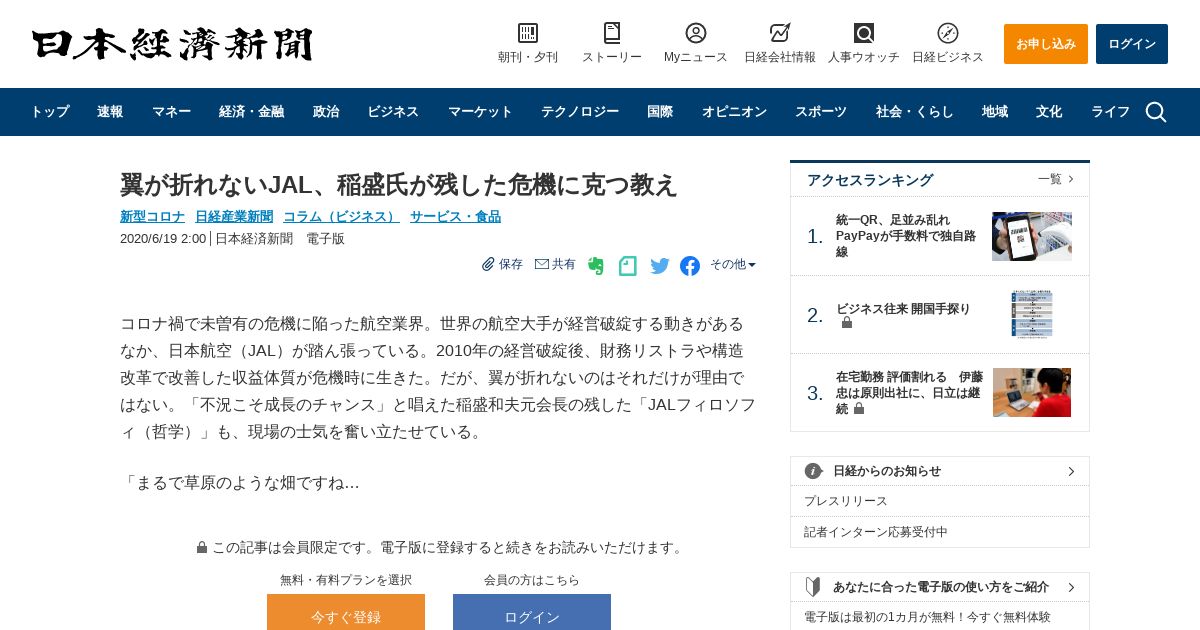This screenshot has height=630, width=1200.
Task: Open ranking article 在宅勤務 評価割れる
Action: pos(910,393)
